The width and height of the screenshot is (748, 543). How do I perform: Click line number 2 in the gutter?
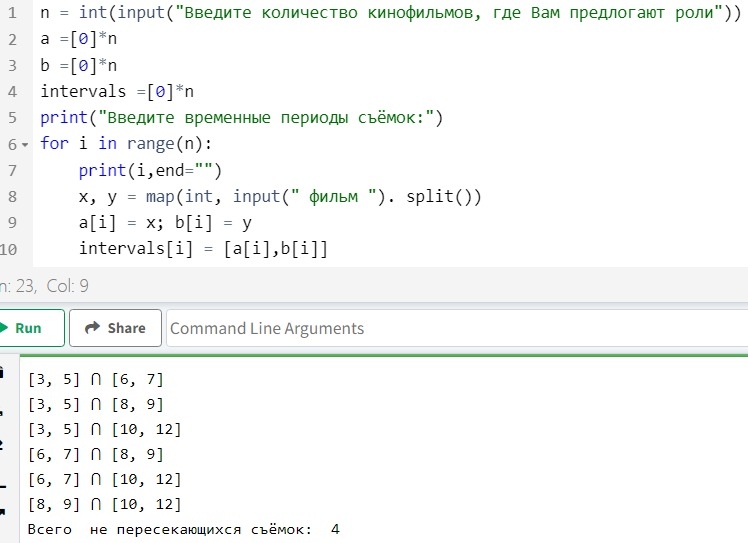[12, 39]
